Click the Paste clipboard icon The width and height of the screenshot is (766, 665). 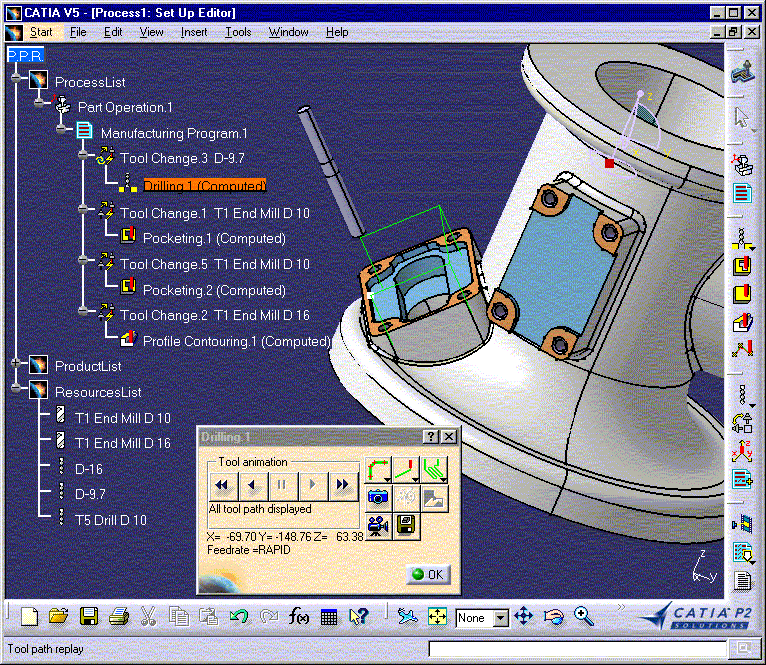point(209,617)
